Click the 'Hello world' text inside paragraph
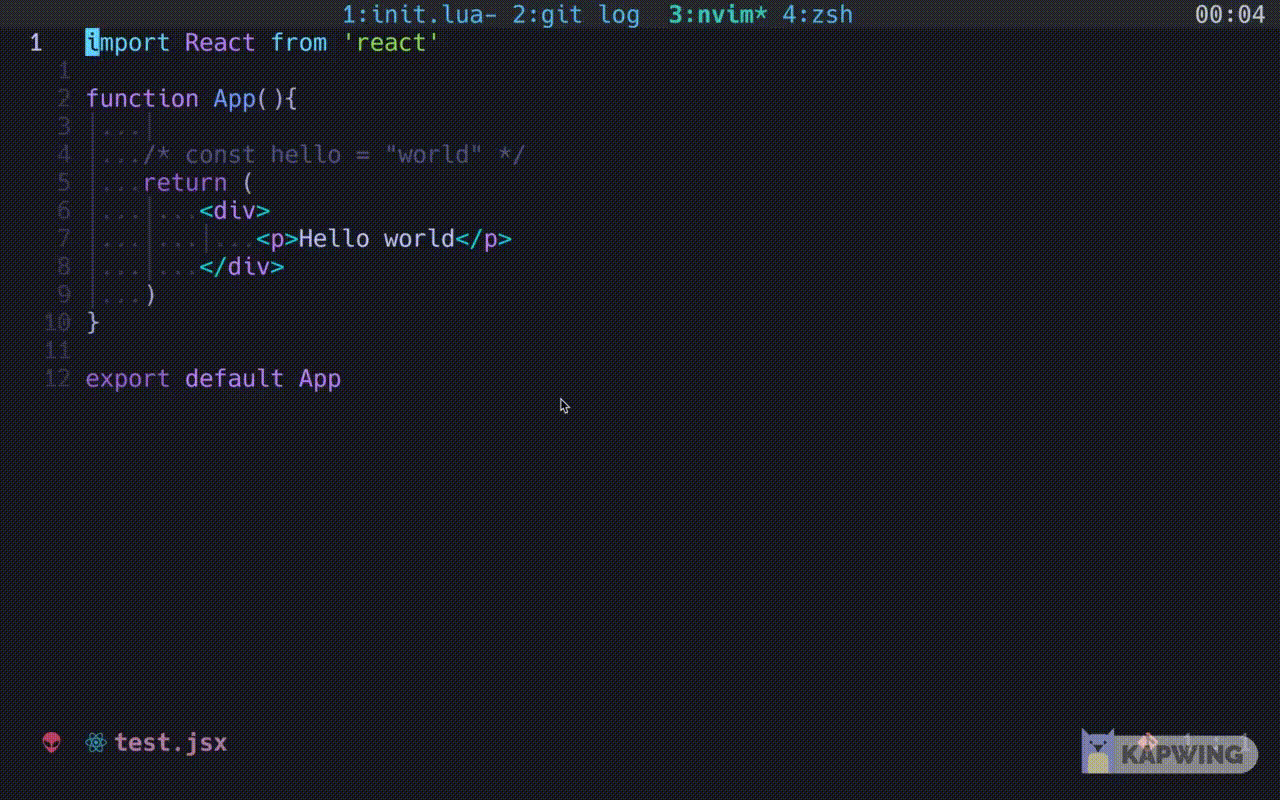1280x800 pixels. point(377,239)
